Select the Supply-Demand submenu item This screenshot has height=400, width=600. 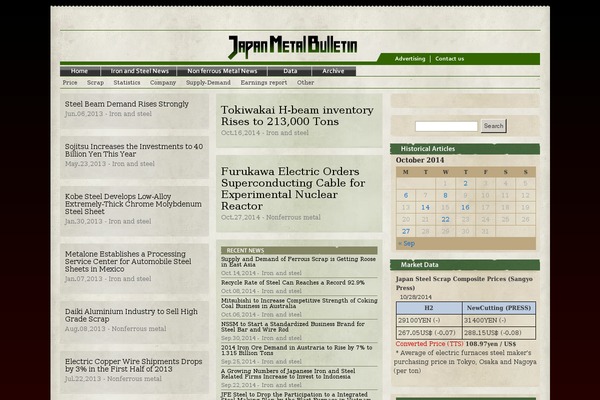point(208,83)
